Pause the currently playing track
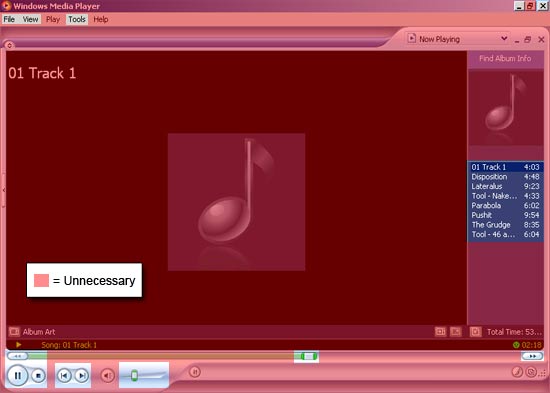550x393 pixels. coord(17,375)
